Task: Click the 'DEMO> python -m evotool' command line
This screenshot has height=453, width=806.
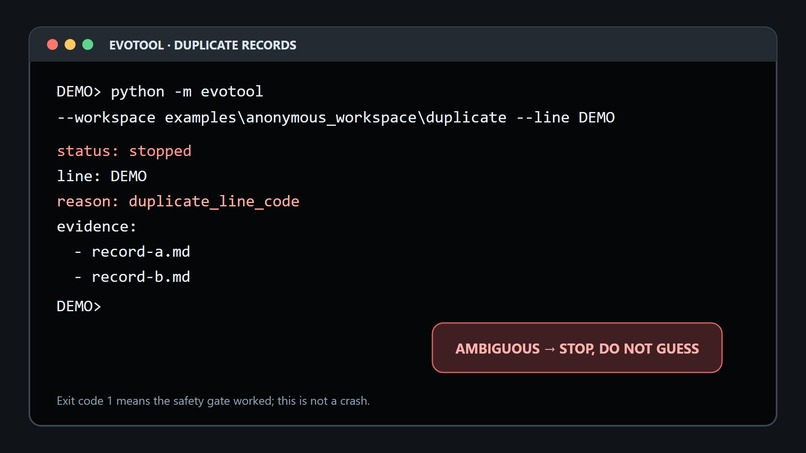Action: (x=160, y=92)
